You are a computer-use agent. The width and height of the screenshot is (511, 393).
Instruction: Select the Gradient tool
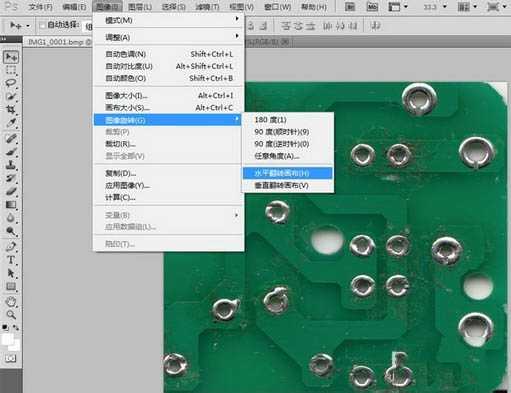click(11, 205)
